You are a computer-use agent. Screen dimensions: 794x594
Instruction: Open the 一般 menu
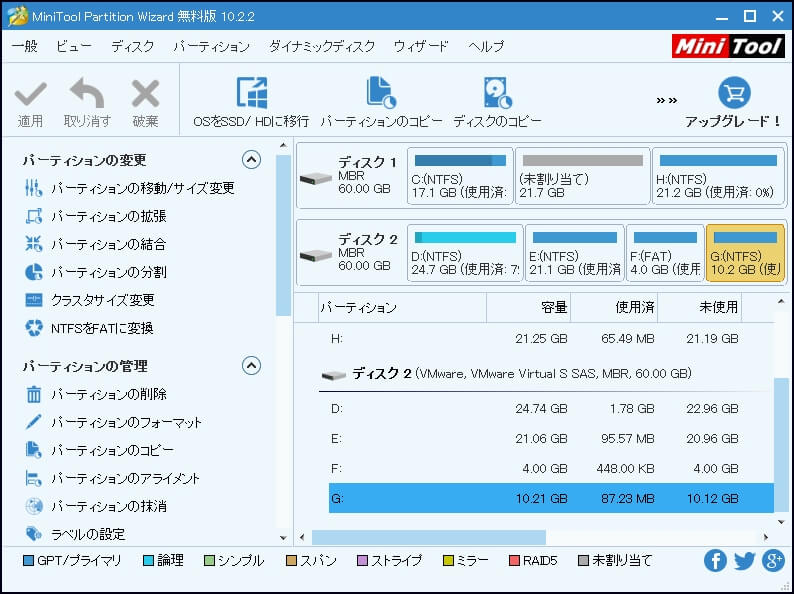pyautogui.click(x=24, y=46)
